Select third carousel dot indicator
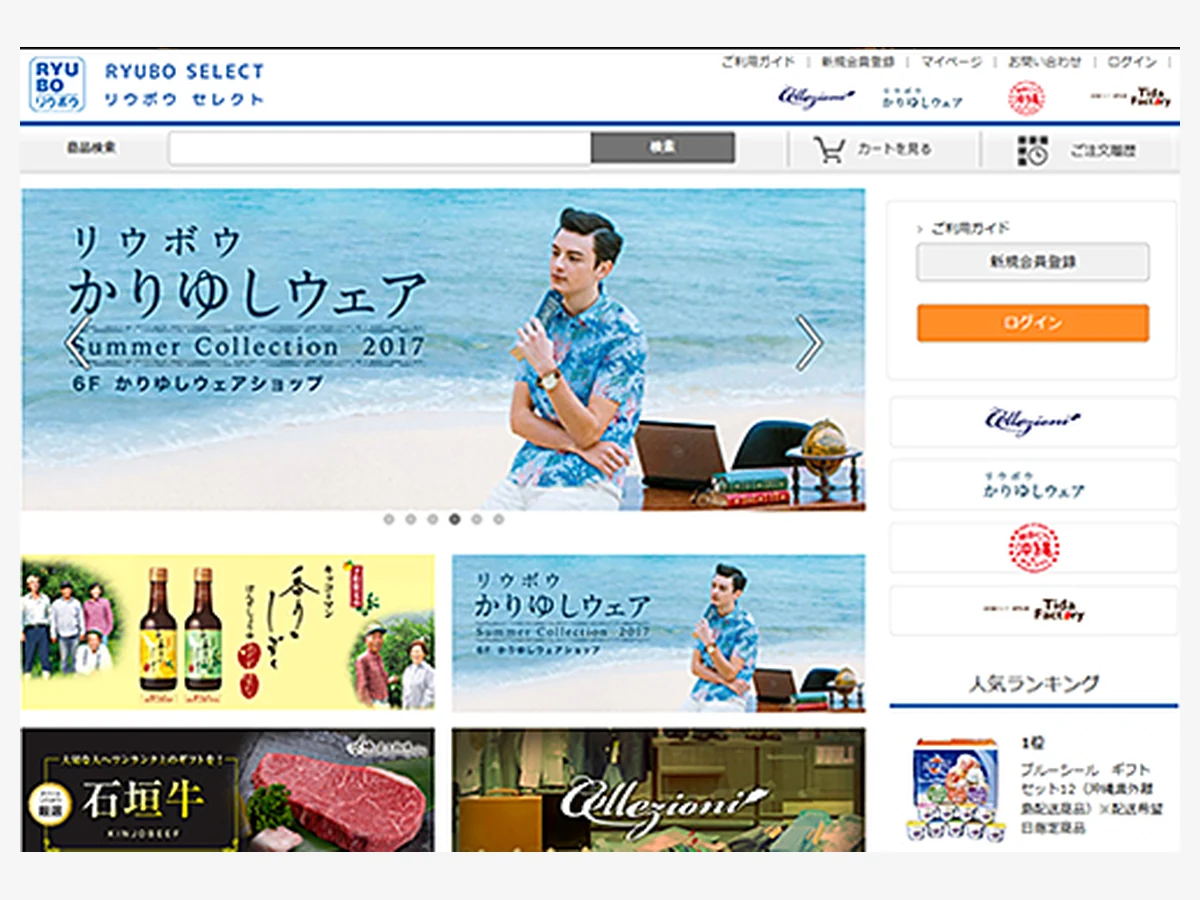 [x=432, y=519]
